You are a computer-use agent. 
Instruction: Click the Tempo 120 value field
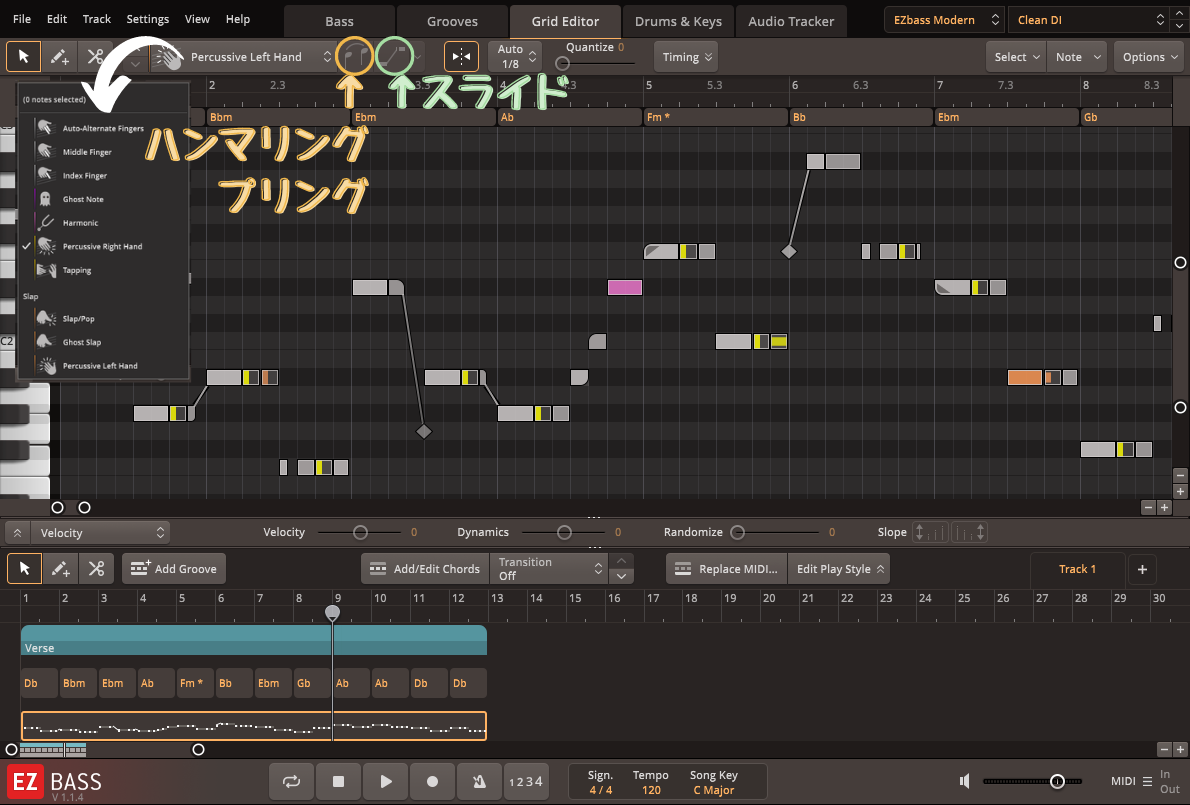(x=651, y=790)
